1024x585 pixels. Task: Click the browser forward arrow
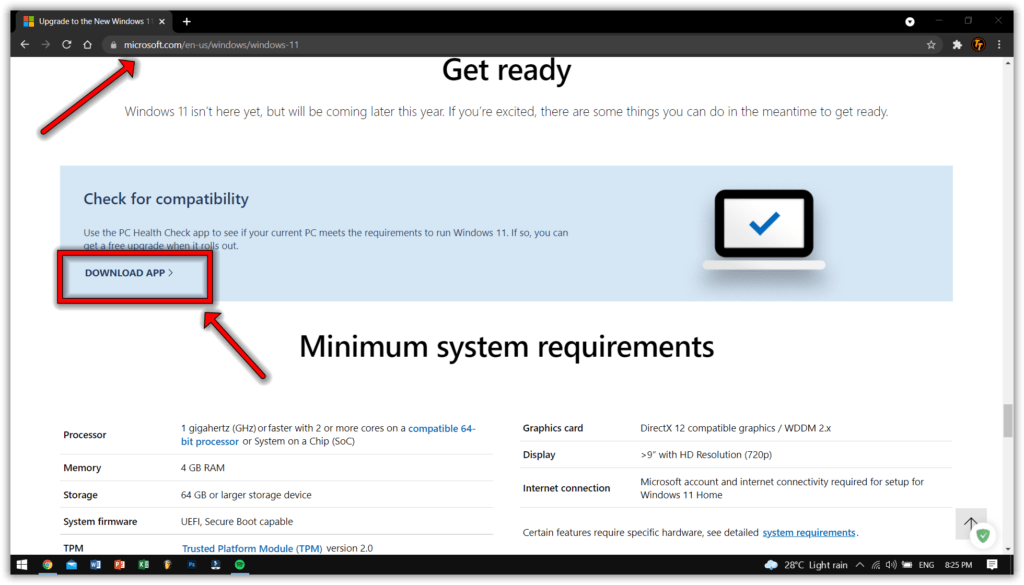46,44
